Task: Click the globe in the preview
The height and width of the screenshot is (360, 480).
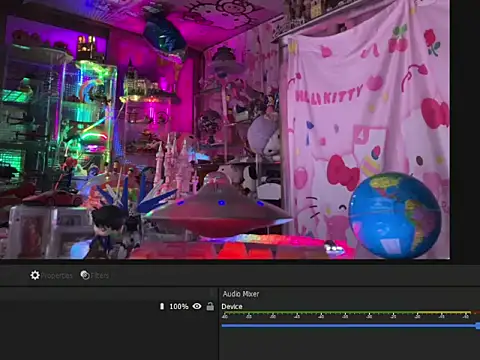Action: pos(395,215)
